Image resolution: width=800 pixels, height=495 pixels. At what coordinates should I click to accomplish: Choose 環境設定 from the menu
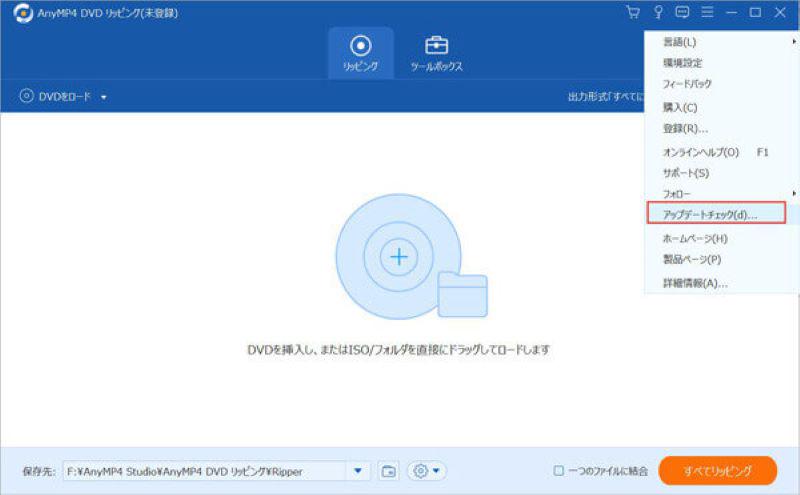pos(683,63)
